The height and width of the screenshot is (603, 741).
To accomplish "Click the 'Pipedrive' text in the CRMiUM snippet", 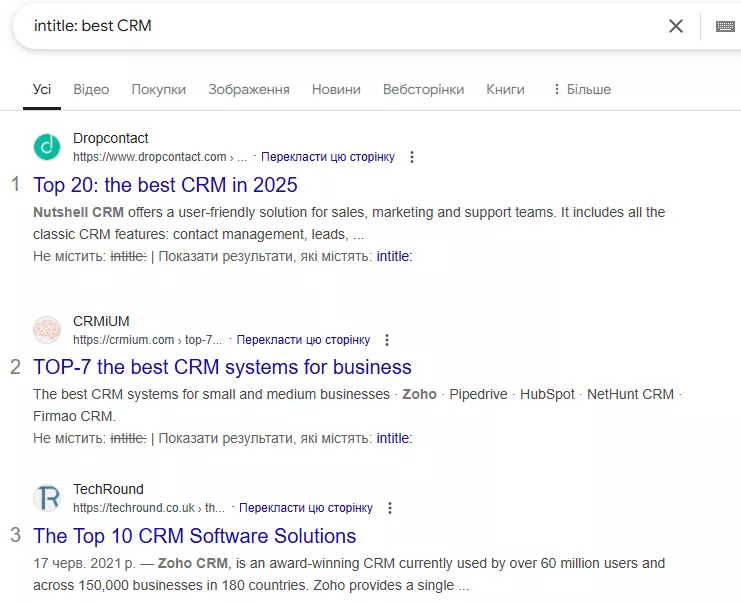I will [478, 394].
